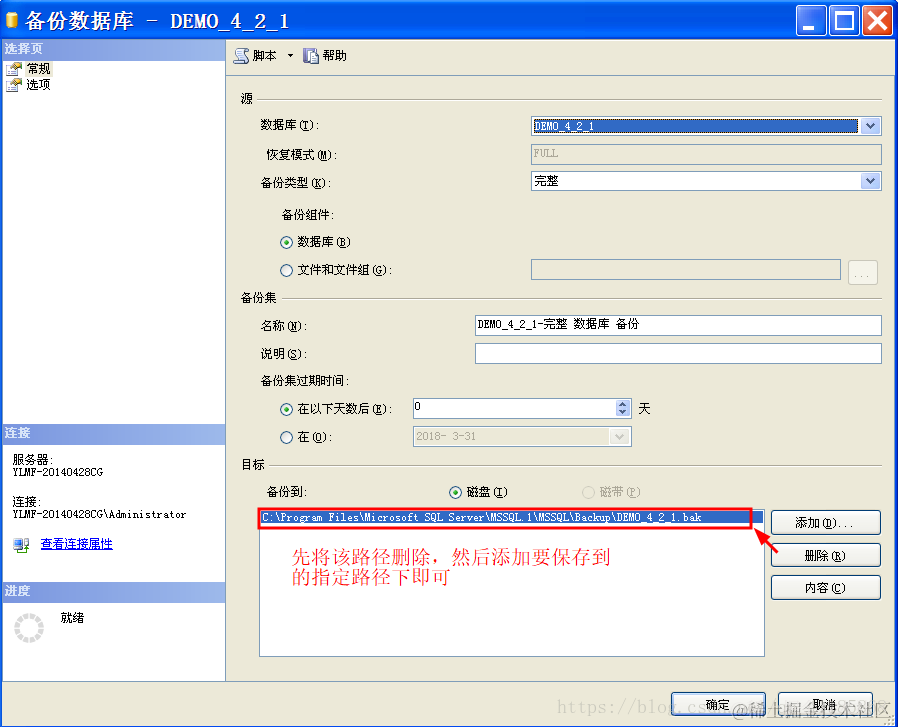Maximize the 备份数据库 window
Viewport: 898px width, 727px height.
click(x=845, y=21)
